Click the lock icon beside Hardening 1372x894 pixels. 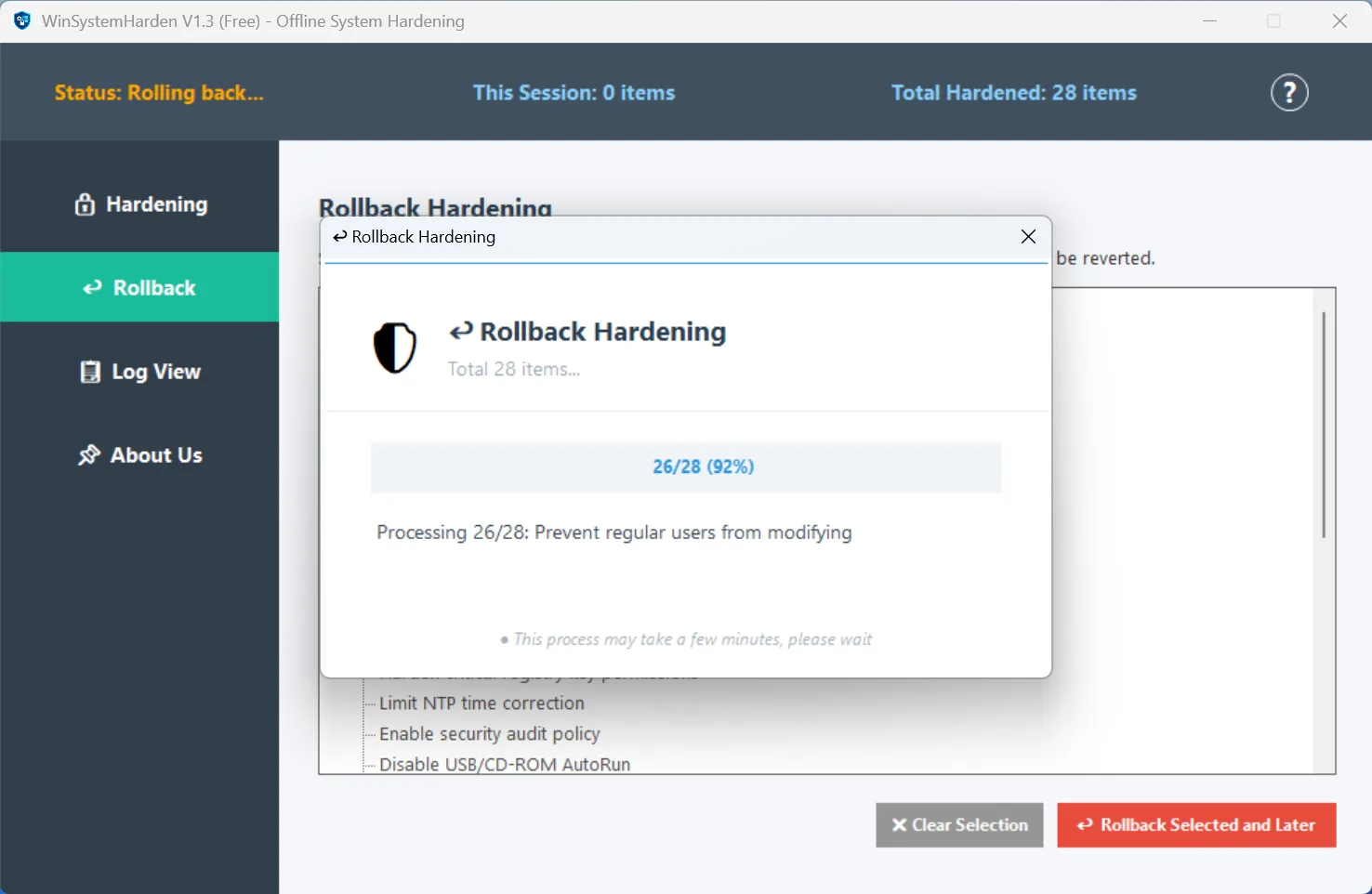85,204
